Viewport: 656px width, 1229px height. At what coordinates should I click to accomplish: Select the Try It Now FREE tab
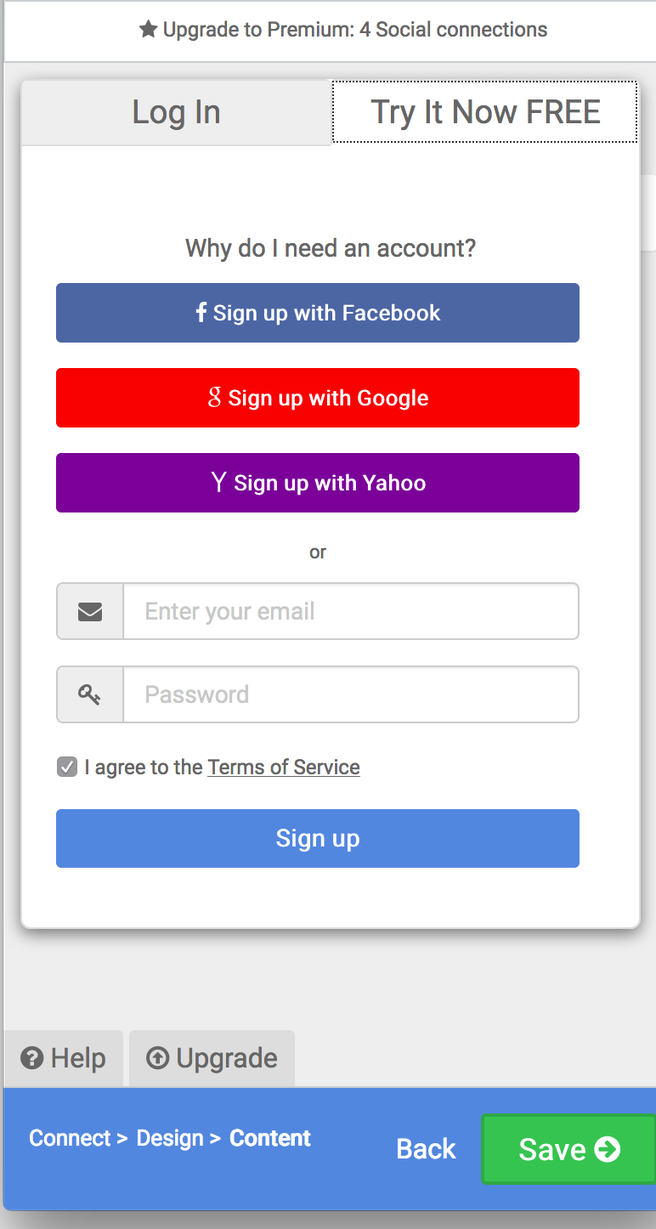485,112
